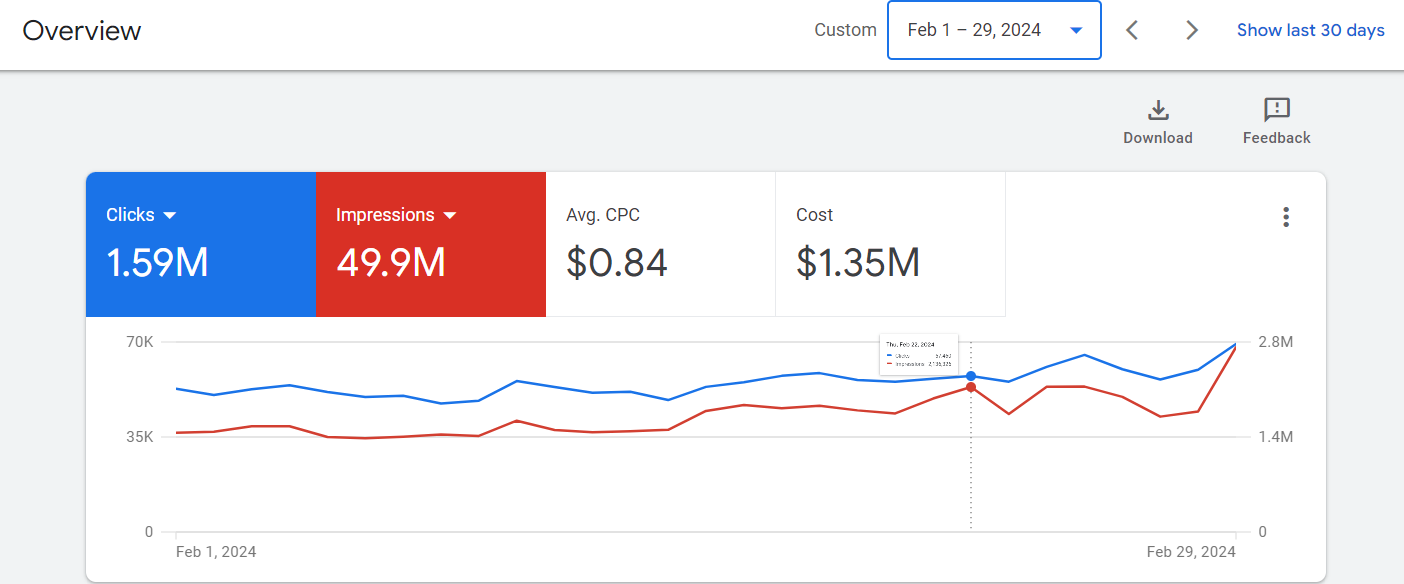The image size is (1404, 584).
Task: Open the Feb 1 – 29, 2024 date picker
Action: click(993, 30)
